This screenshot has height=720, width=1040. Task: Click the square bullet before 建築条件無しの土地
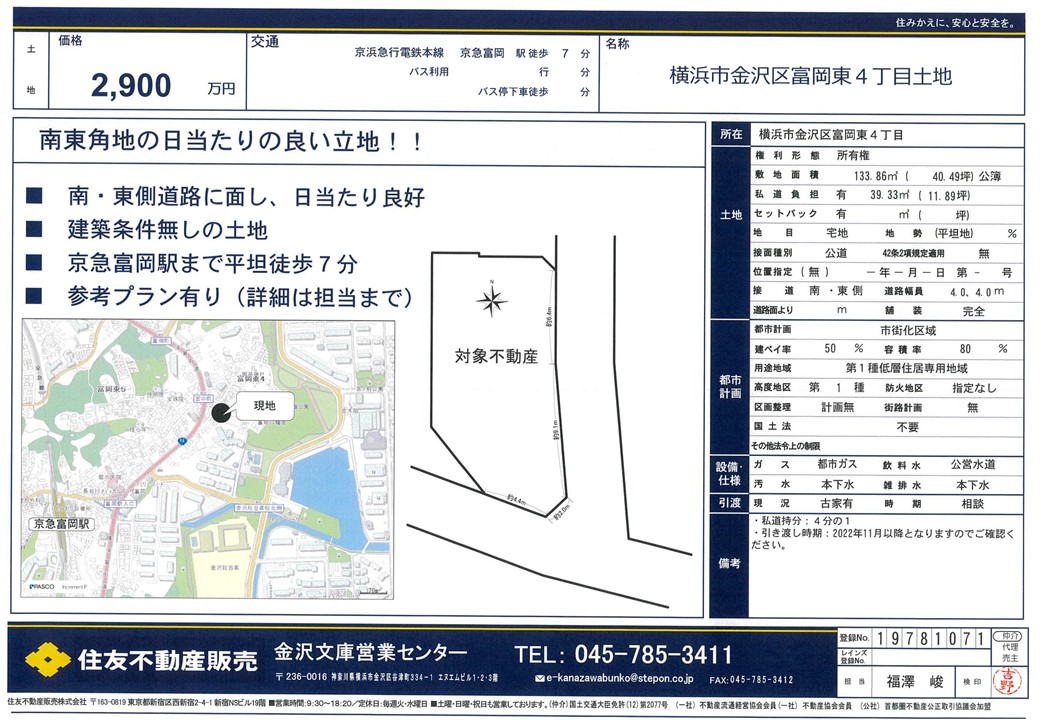[37, 231]
